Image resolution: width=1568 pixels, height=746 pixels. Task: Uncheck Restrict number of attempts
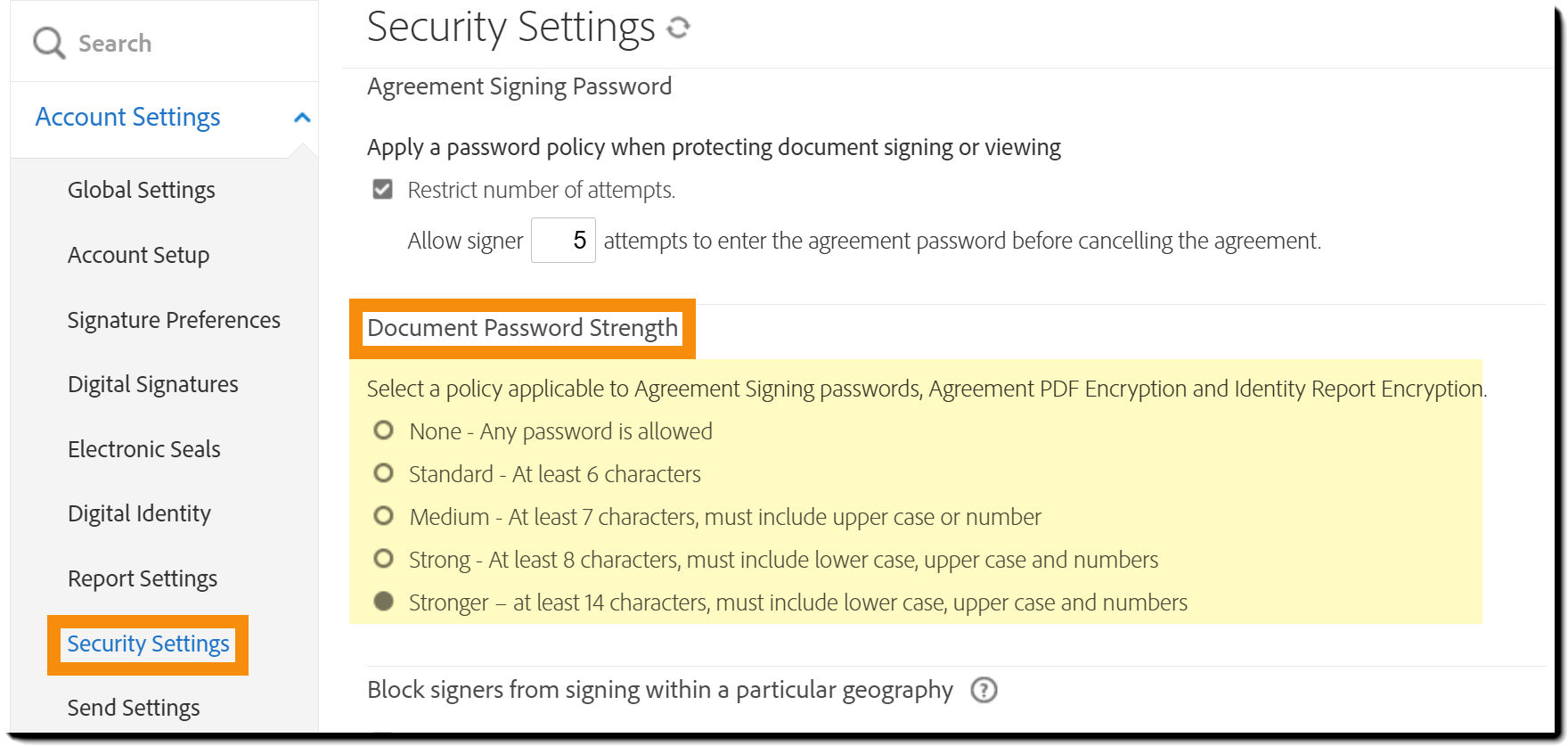click(x=381, y=189)
